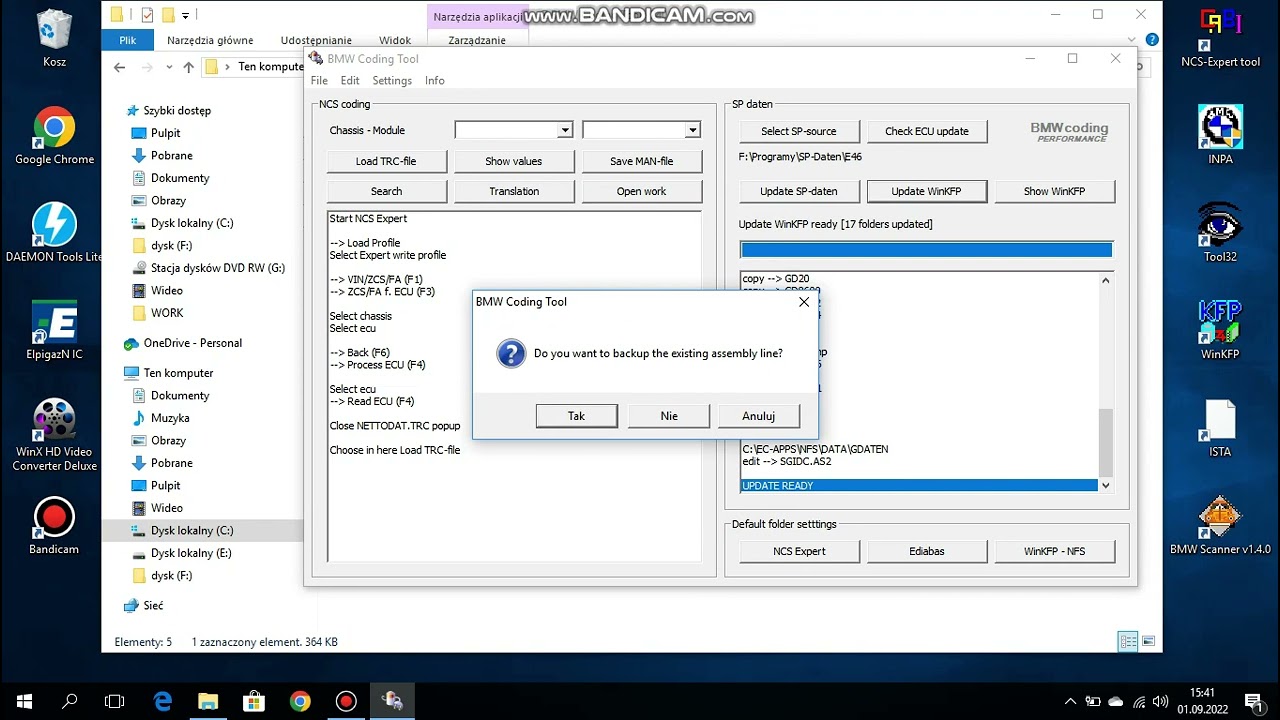Click the Update WinKFP progress bar

pyautogui.click(x=926, y=250)
